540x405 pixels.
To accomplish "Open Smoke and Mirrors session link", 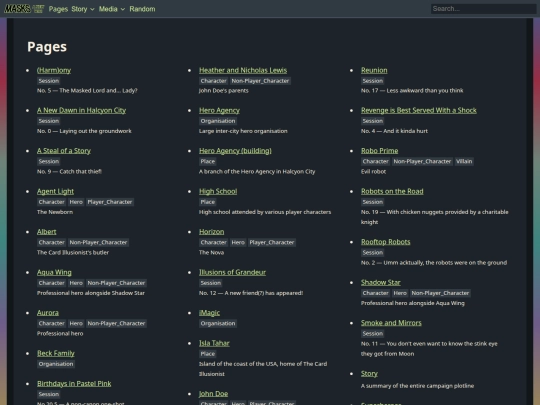I will [391, 323].
